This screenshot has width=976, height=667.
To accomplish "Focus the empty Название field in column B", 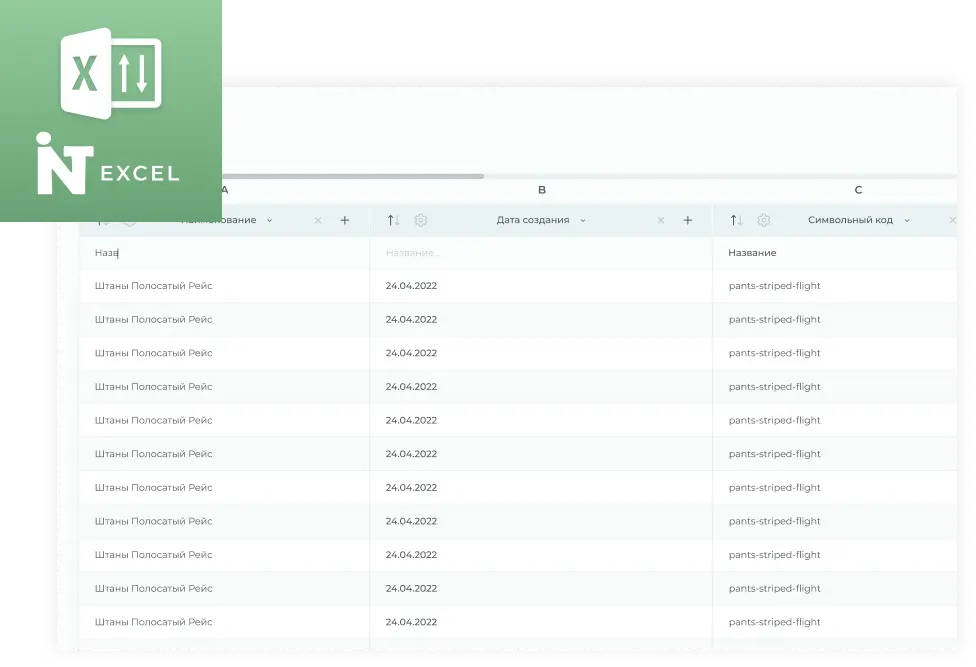I will (540, 253).
